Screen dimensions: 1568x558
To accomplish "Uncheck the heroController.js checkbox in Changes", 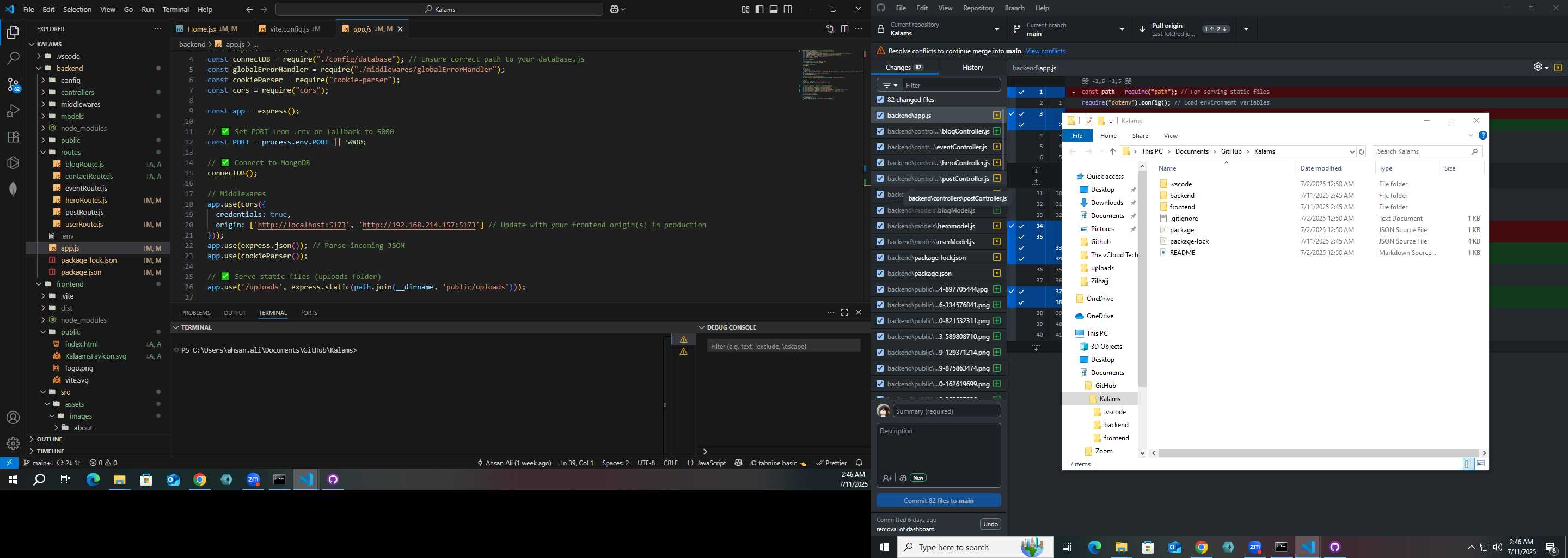I will click(x=880, y=162).
